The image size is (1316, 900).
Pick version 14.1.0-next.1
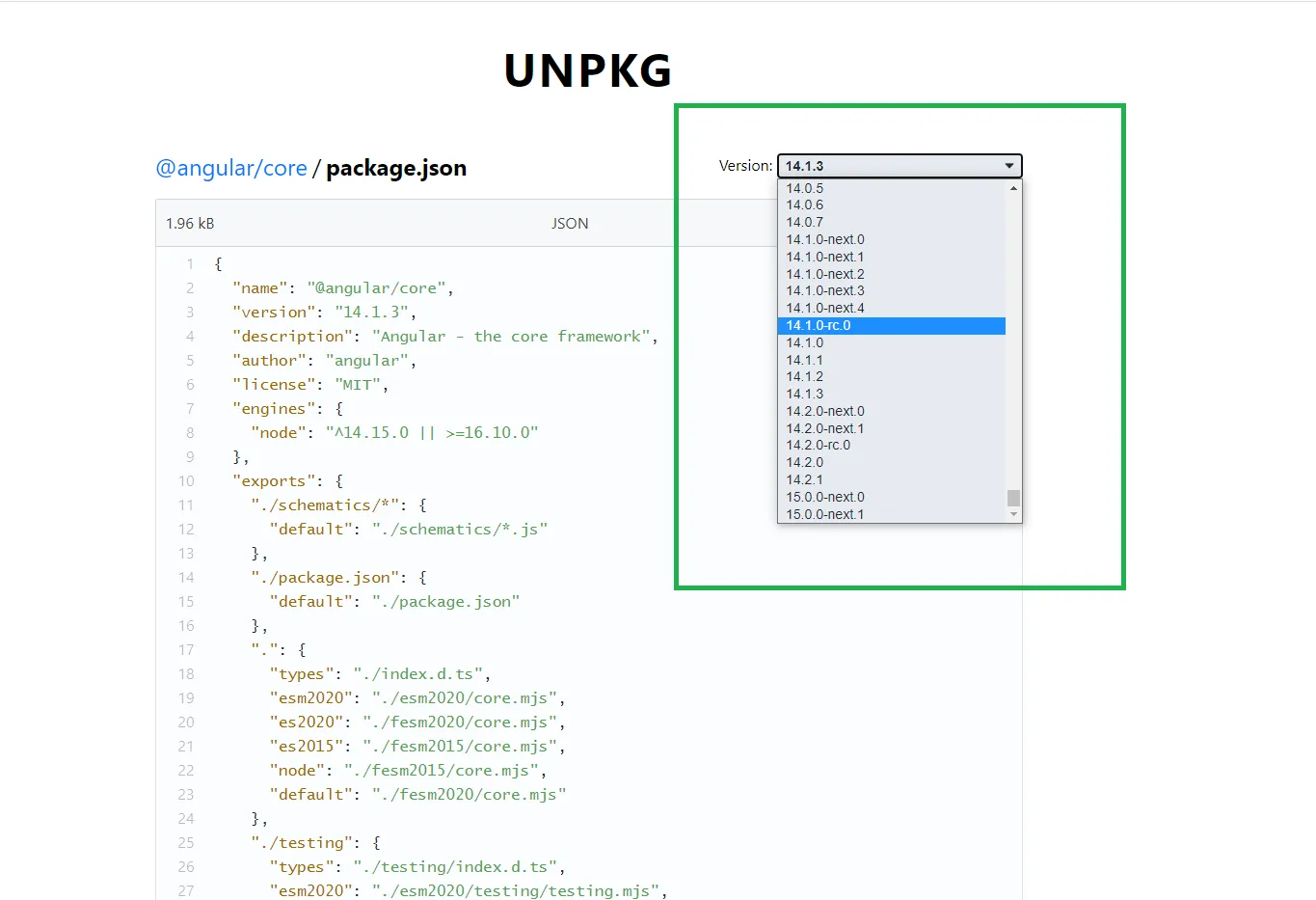pyautogui.click(x=892, y=257)
